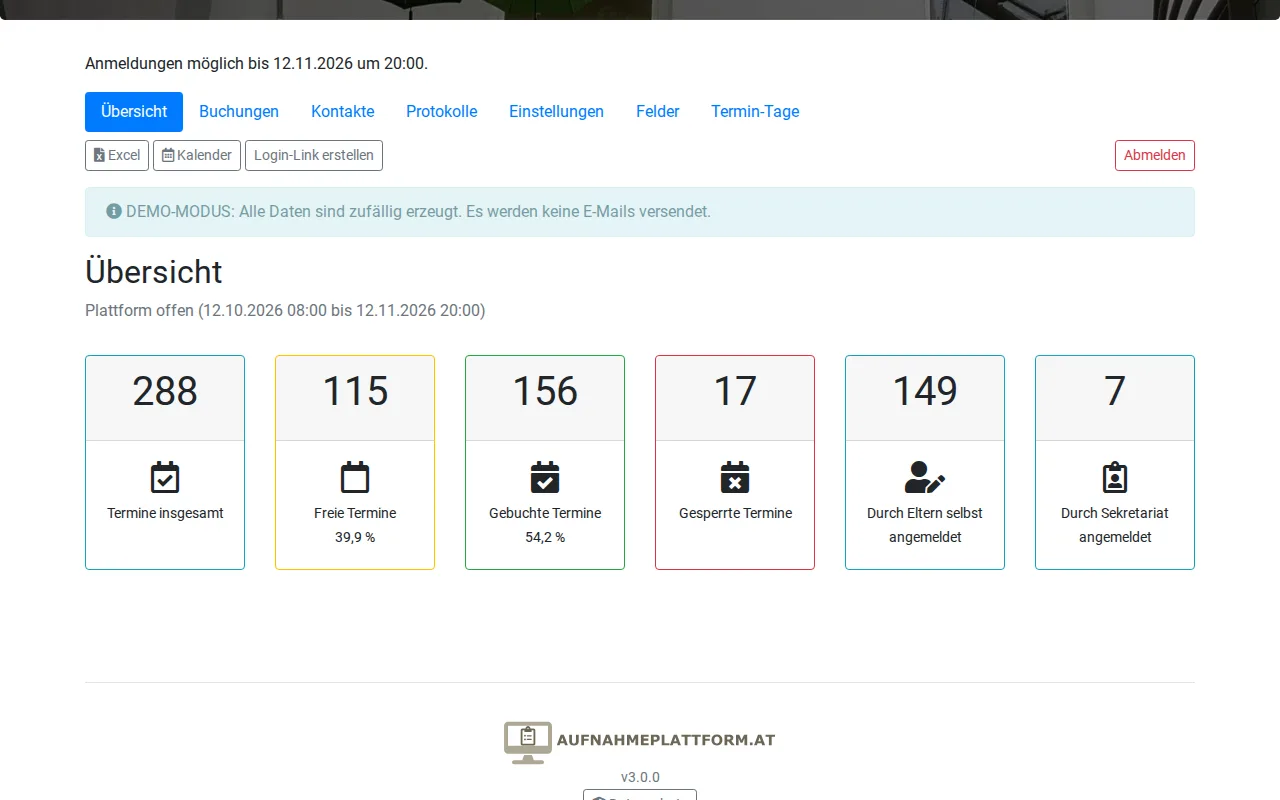Click the Übersicht page heading
1280x800 pixels.
click(154, 272)
